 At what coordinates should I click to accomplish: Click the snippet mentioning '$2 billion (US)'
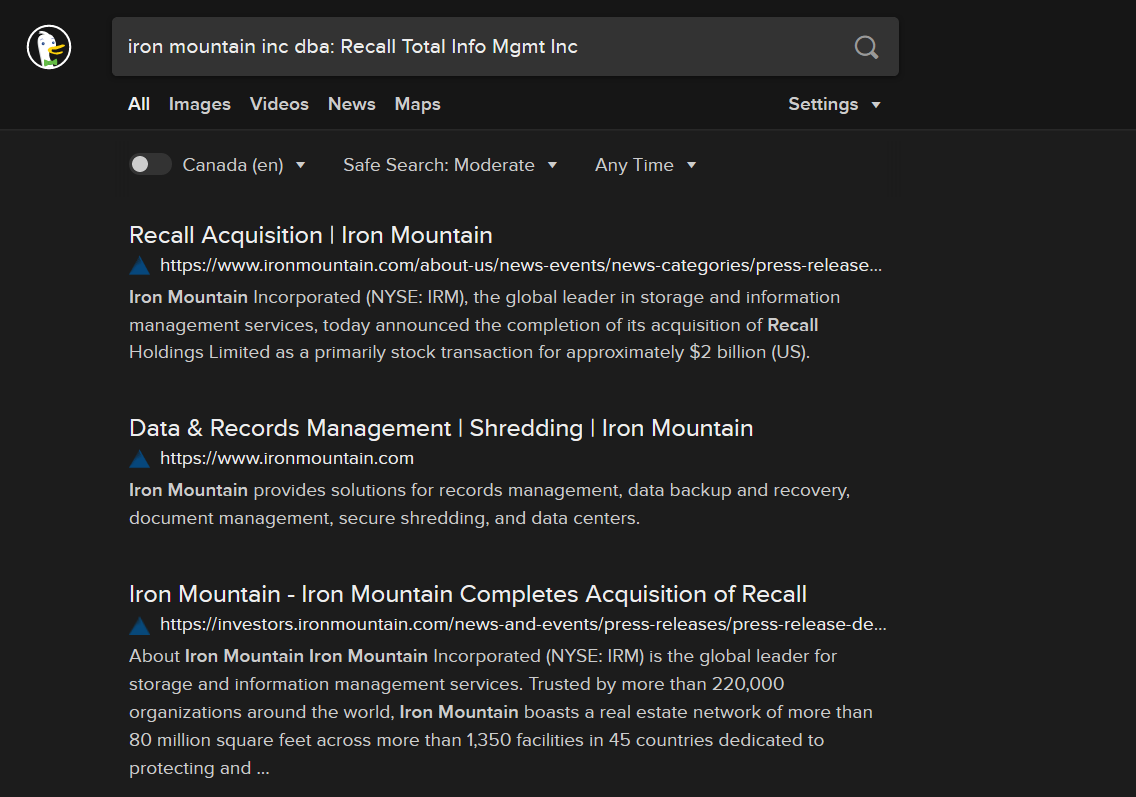485,325
